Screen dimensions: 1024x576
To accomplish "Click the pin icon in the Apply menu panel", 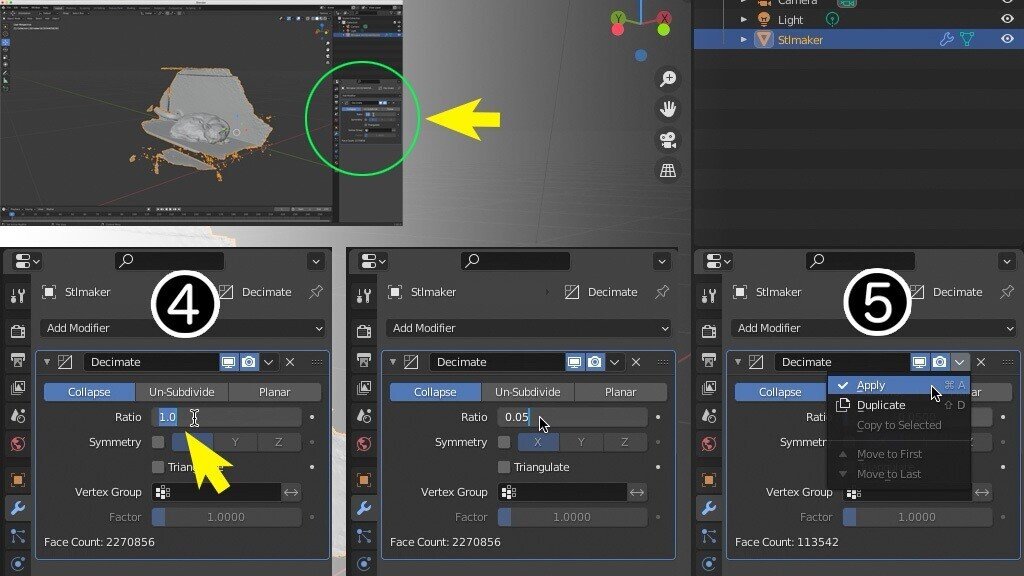I will click(x=1006, y=291).
